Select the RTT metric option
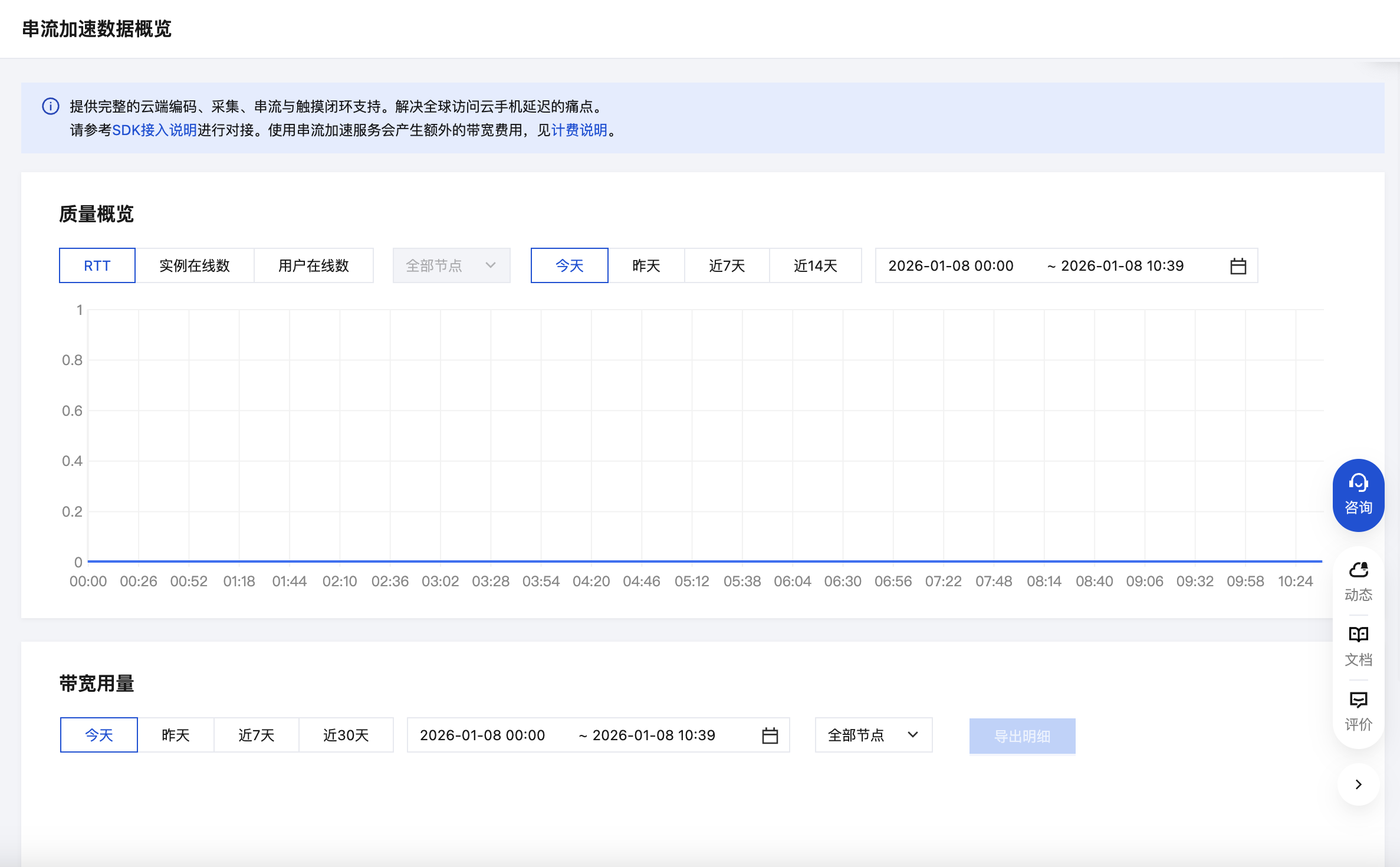This screenshot has width=1400, height=867. (97, 266)
